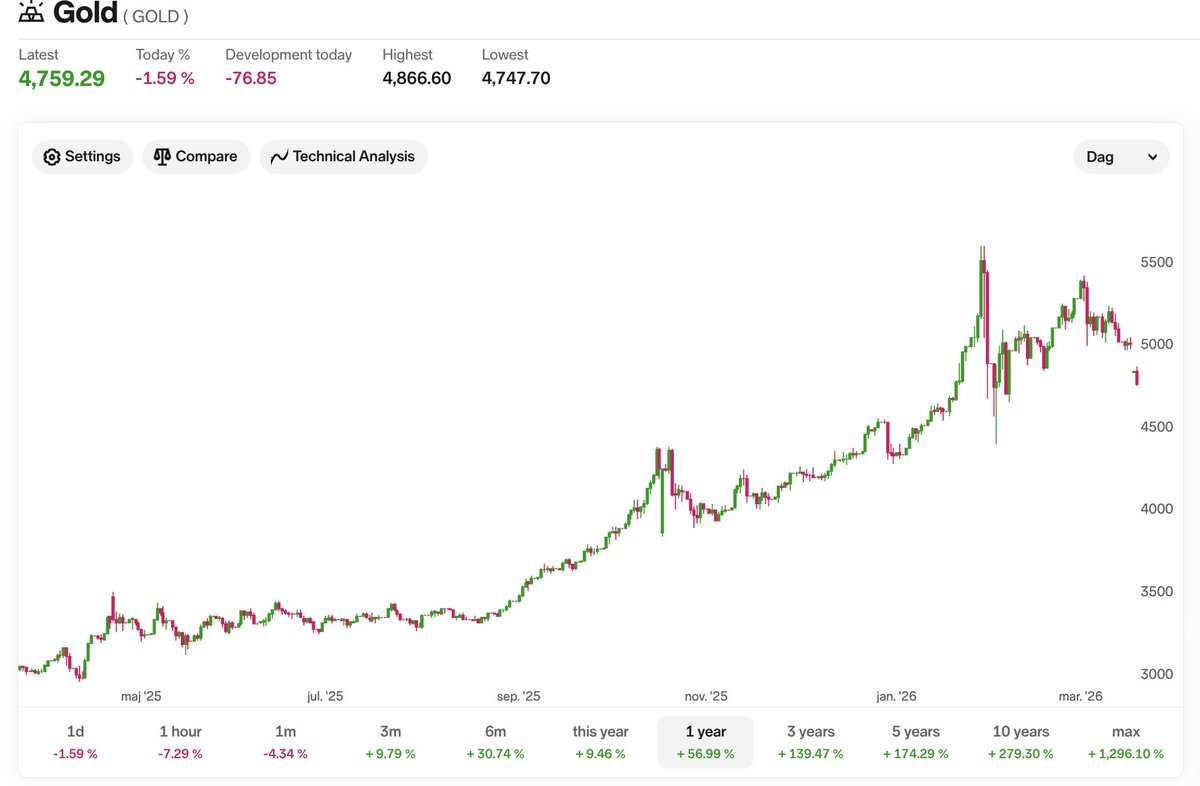The height and width of the screenshot is (786, 1200).
Task: Open Technical Analysis
Action: [x=343, y=157]
